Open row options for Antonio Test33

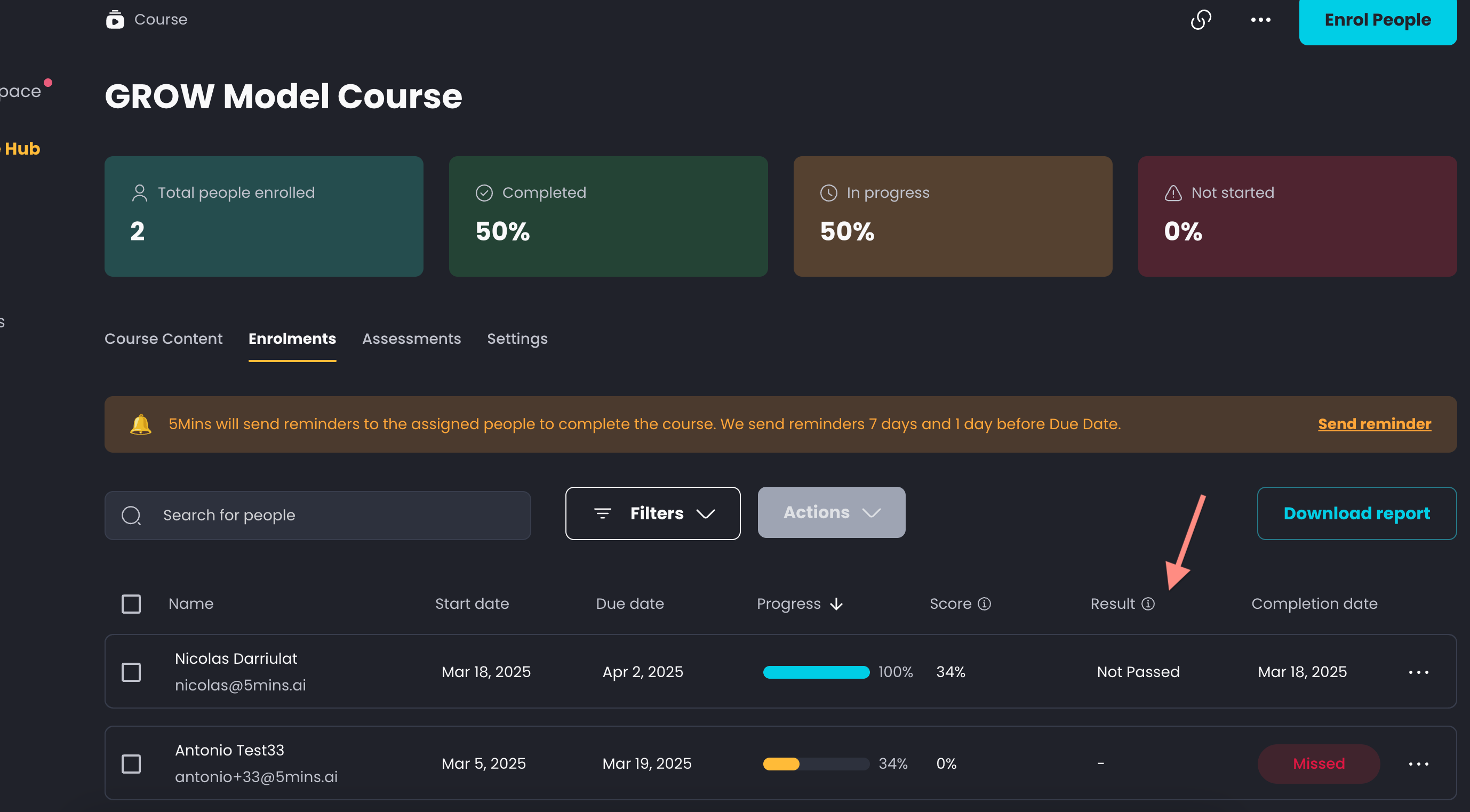click(1418, 764)
